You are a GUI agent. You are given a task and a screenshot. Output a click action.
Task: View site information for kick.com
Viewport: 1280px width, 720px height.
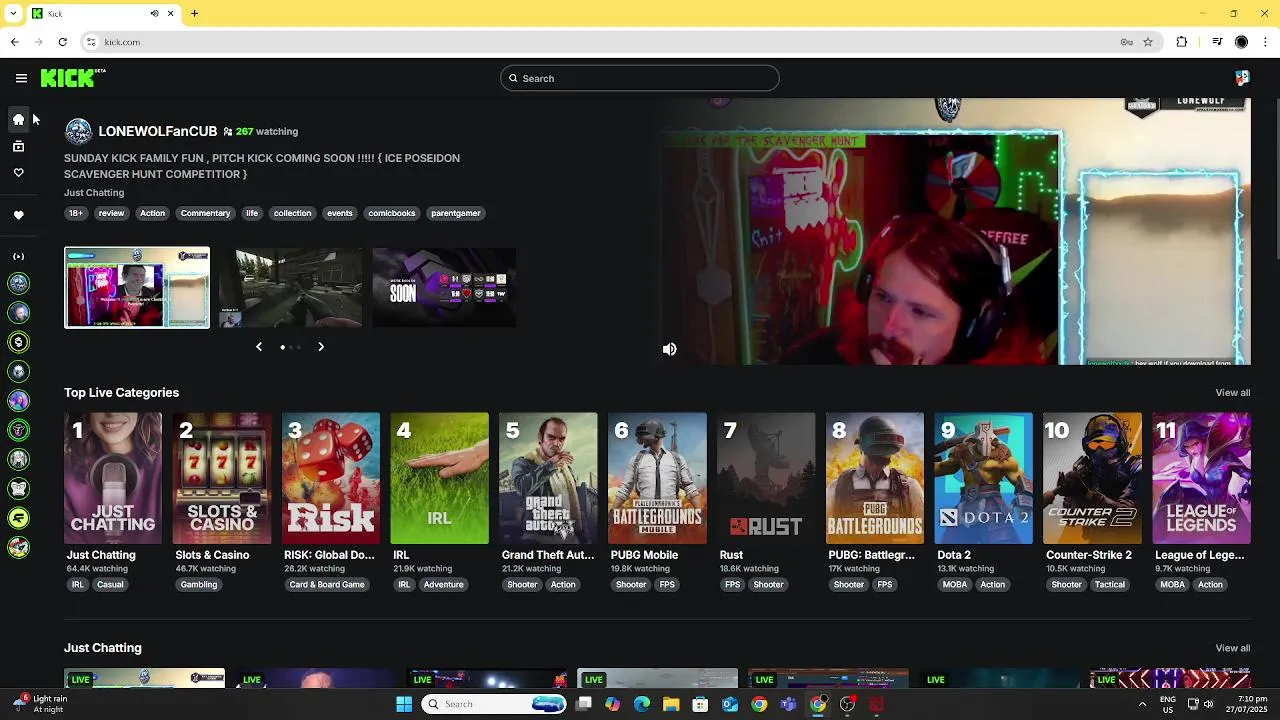(91, 42)
